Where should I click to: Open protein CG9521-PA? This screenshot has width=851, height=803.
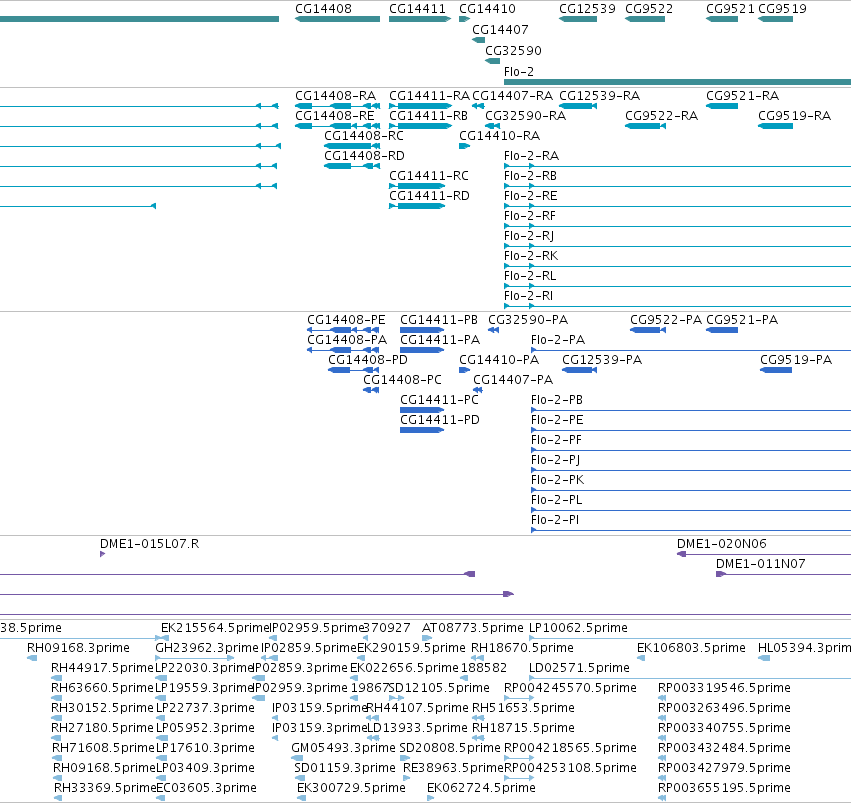(x=742, y=320)
